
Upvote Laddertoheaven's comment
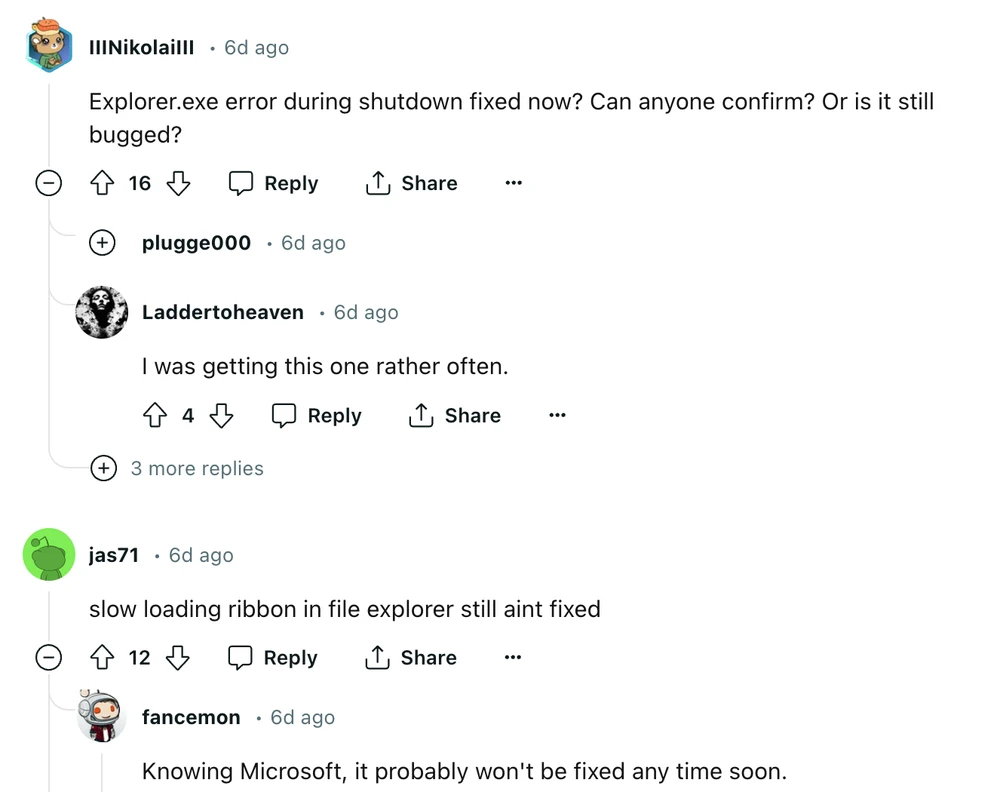[x=155, y=415]
